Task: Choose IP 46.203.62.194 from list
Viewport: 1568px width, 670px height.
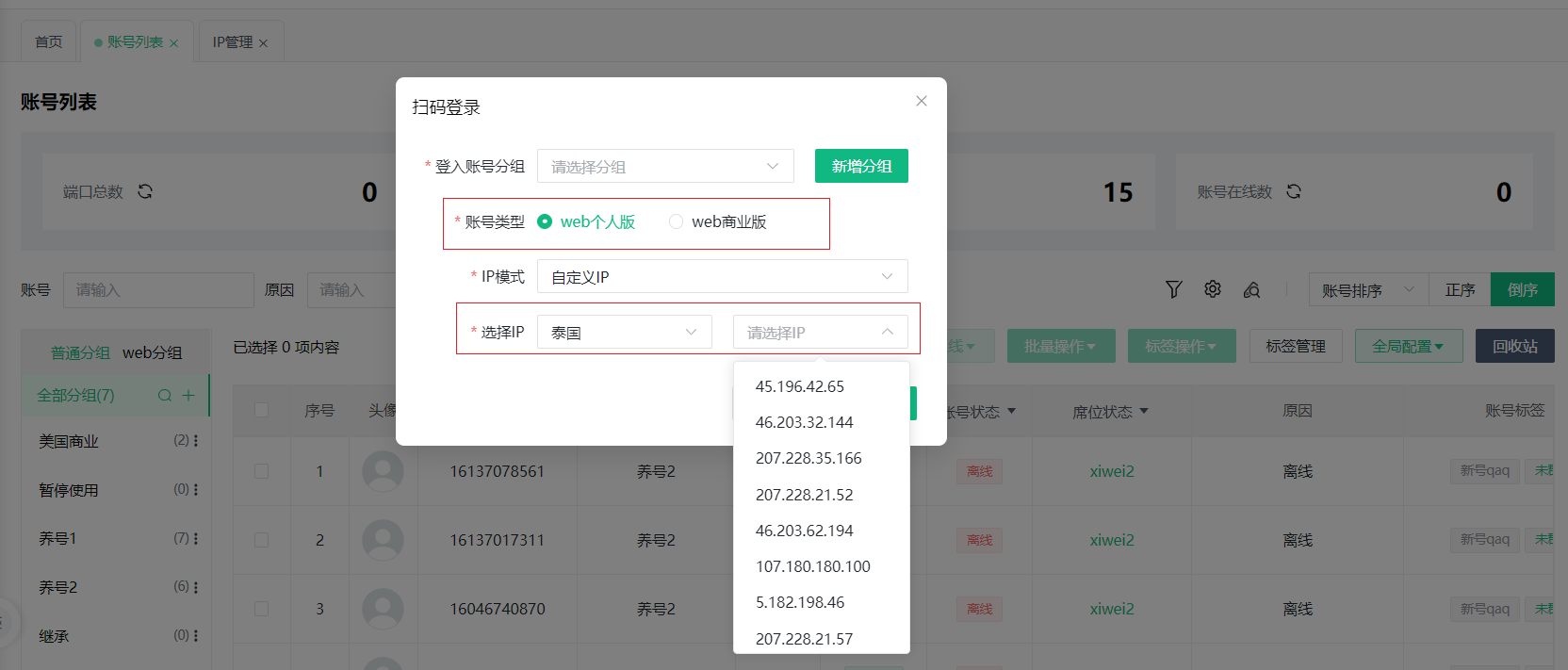Action: [821, 531]
